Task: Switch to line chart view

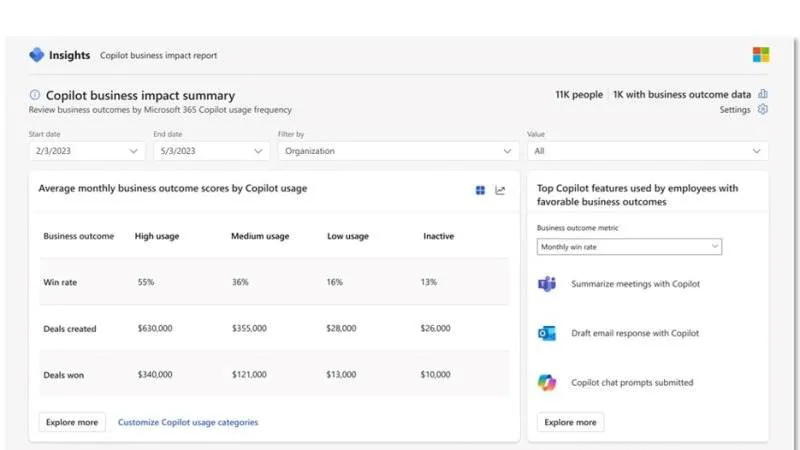Action: click(x=501, y=190)
